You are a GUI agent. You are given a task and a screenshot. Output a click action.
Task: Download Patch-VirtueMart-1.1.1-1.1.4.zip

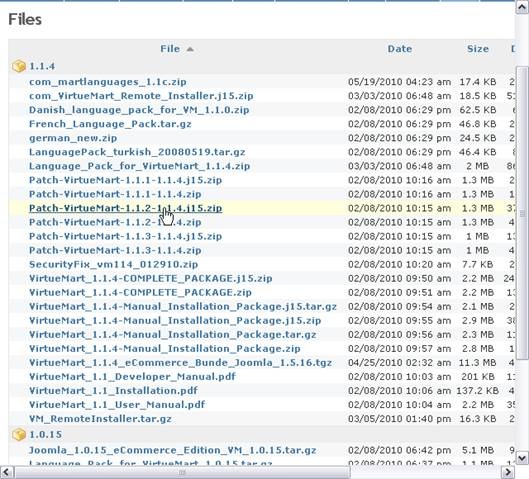pos(115,194)
